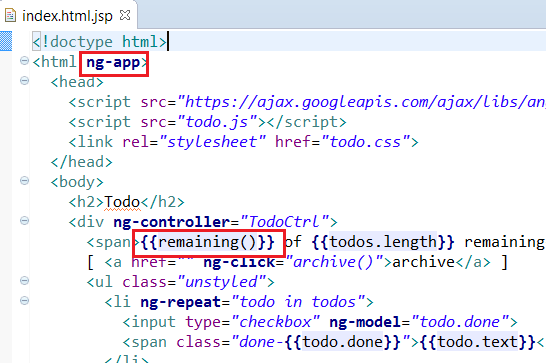546x363 pixels.
Task: Click the {{remaining()}} expression
Action: (x=208, y=242)
